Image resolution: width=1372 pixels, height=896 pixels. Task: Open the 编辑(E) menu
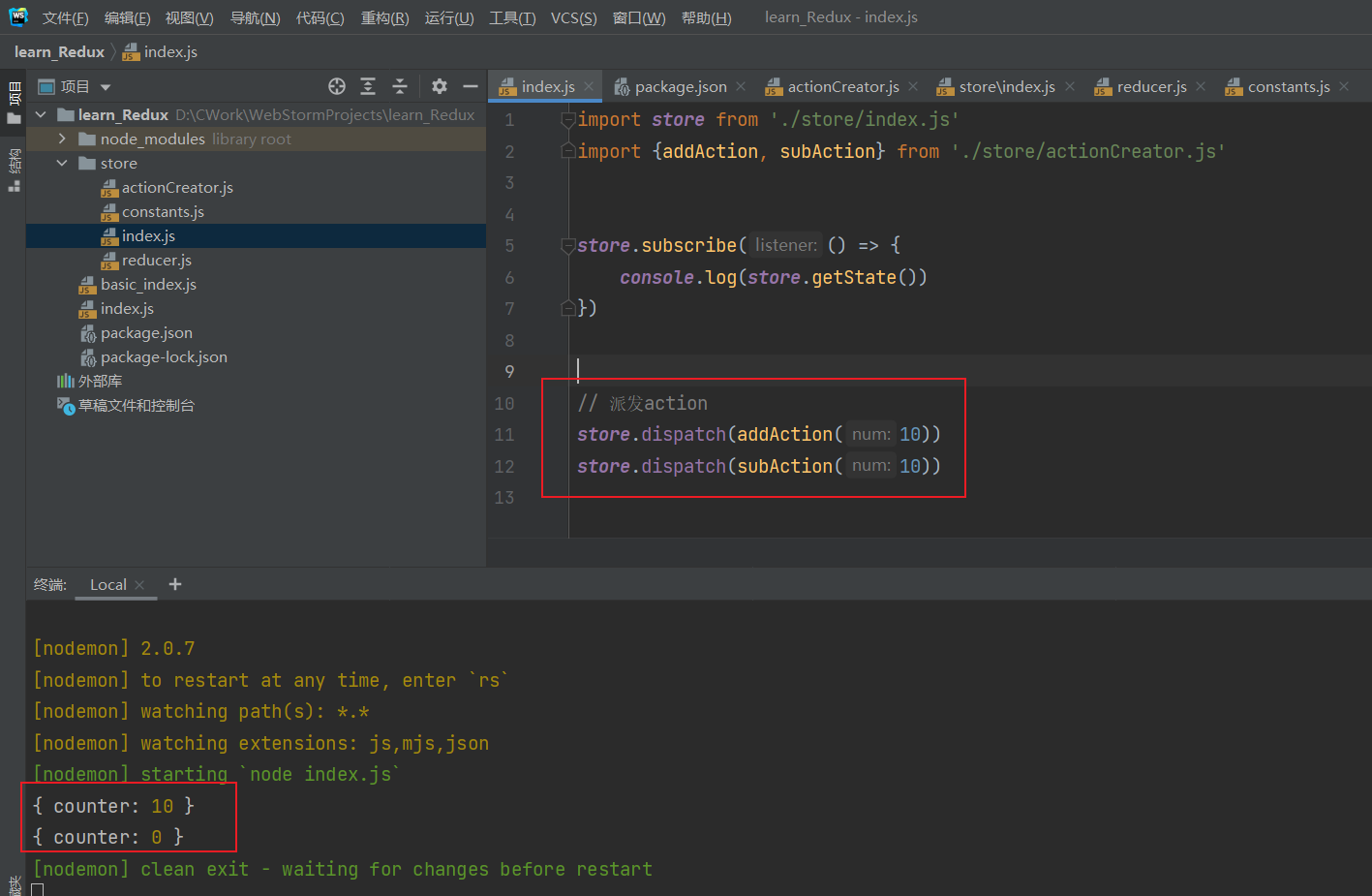coord(127,17)
